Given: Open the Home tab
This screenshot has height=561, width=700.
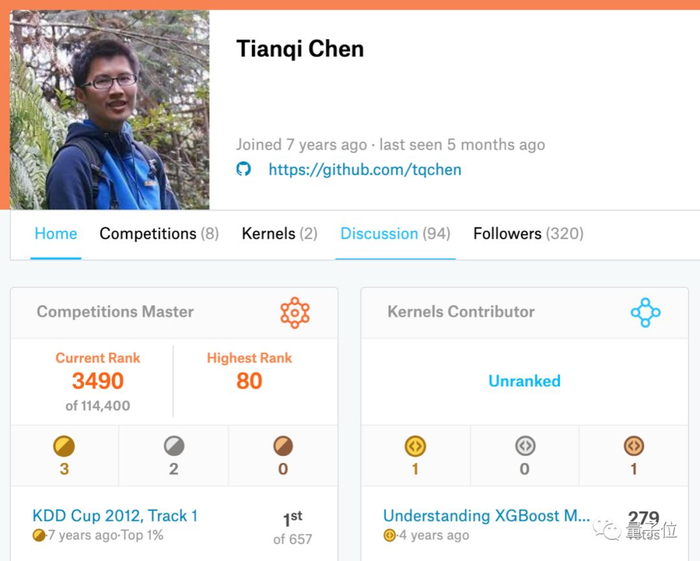Looking at the screenshot, I should click(56, 234).
